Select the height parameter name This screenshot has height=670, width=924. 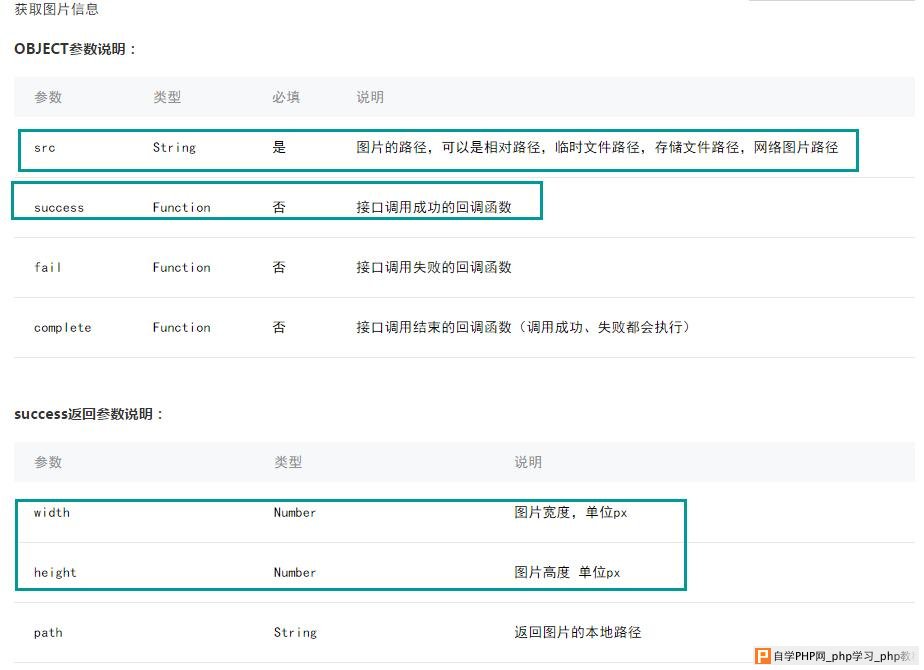(55, 573)
